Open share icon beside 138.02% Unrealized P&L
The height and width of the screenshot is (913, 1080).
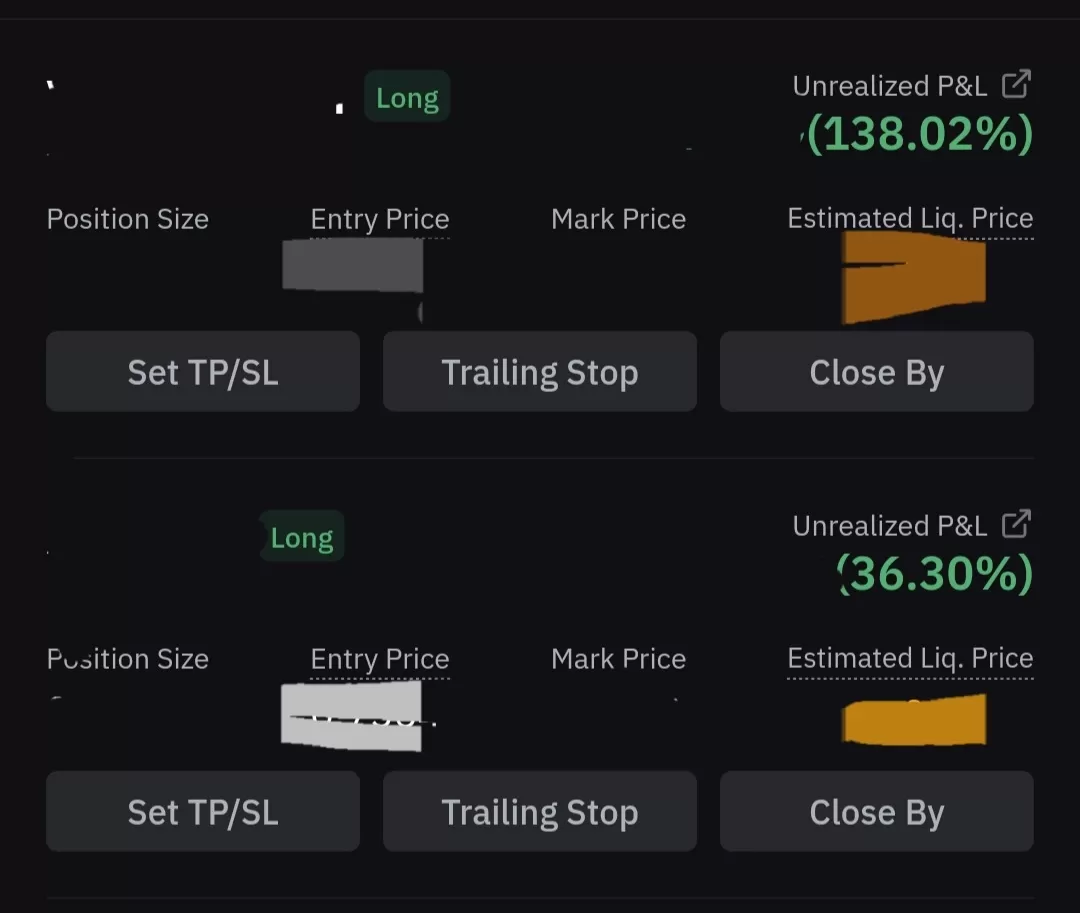coord(1016,84)
